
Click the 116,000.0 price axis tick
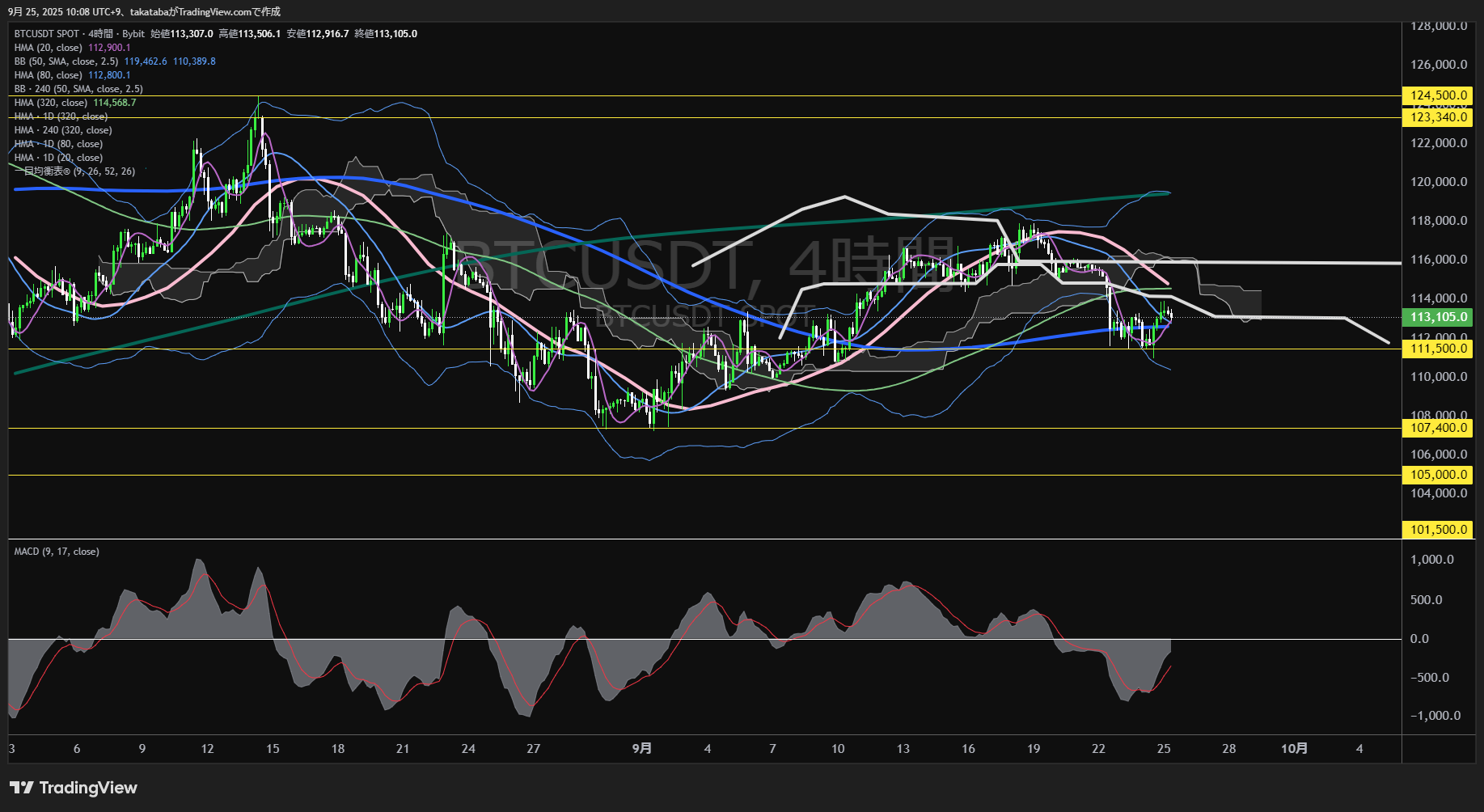coord(1439,260)
